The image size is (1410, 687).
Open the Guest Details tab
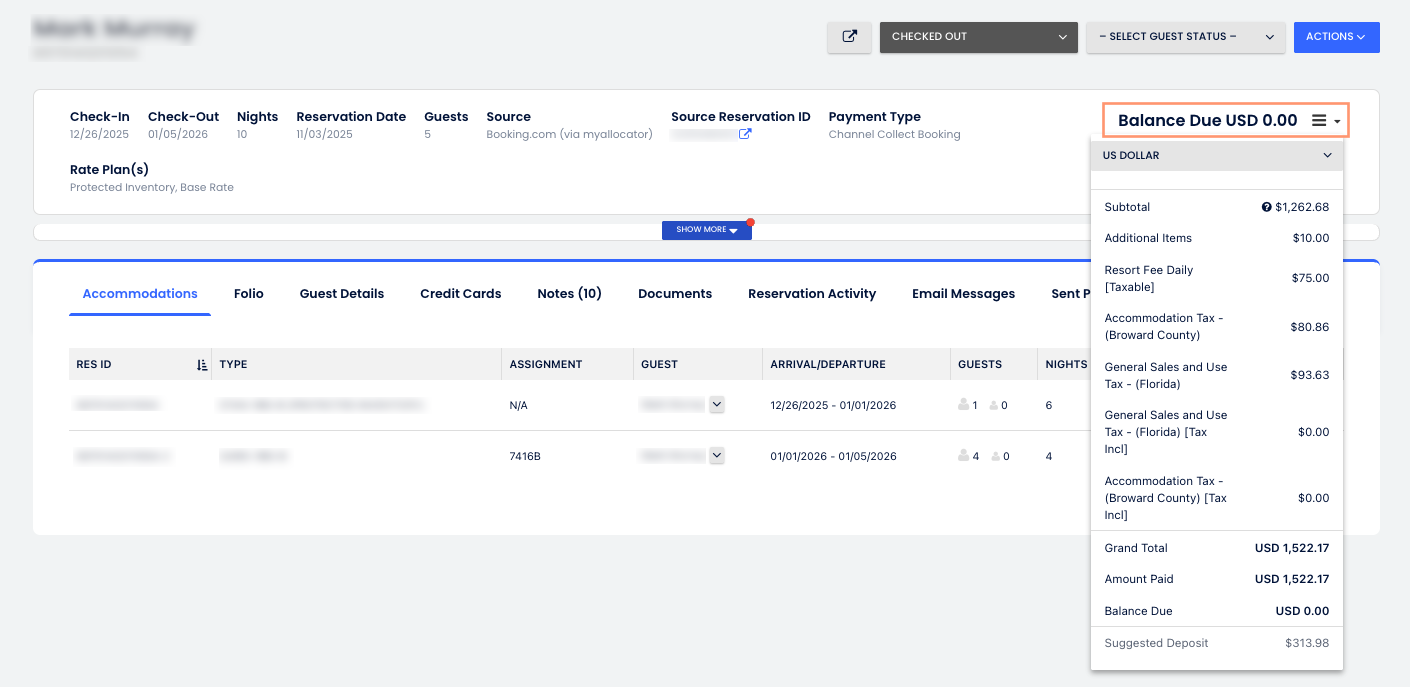pyautogui.click(x=342, y=294)
